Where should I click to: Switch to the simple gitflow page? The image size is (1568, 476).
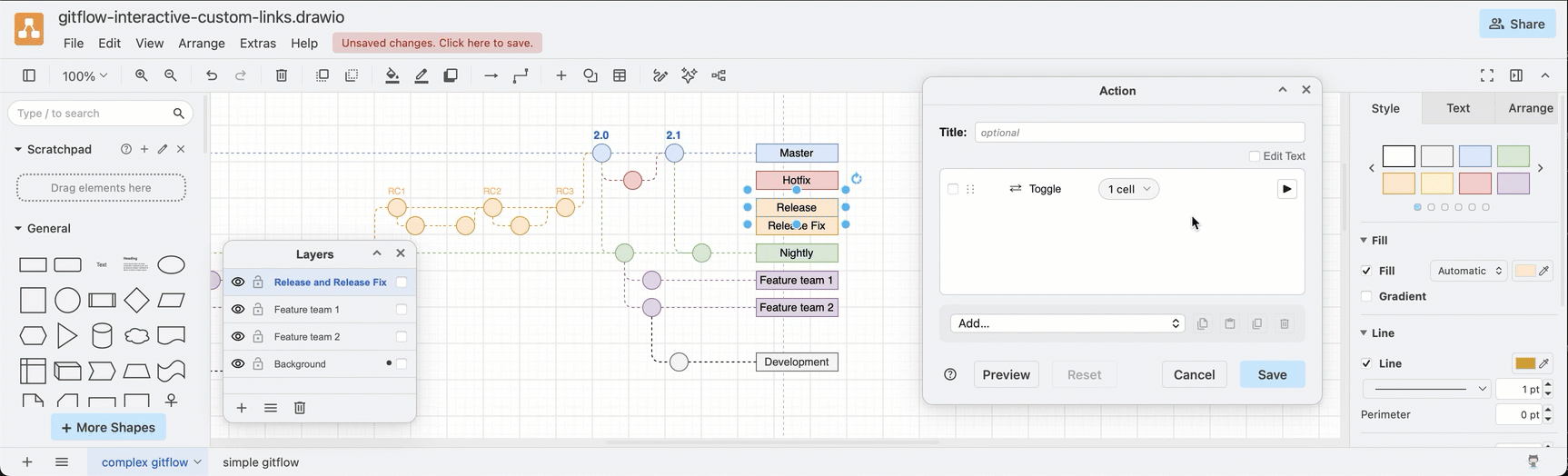coord(261,462)
